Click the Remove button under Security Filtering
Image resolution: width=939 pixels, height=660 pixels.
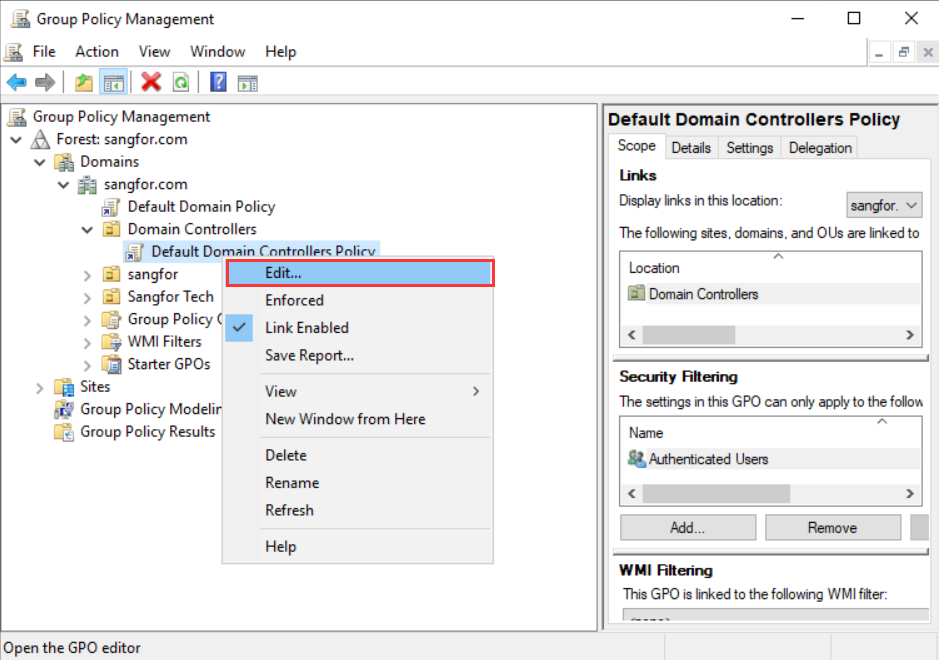[832, 528]
